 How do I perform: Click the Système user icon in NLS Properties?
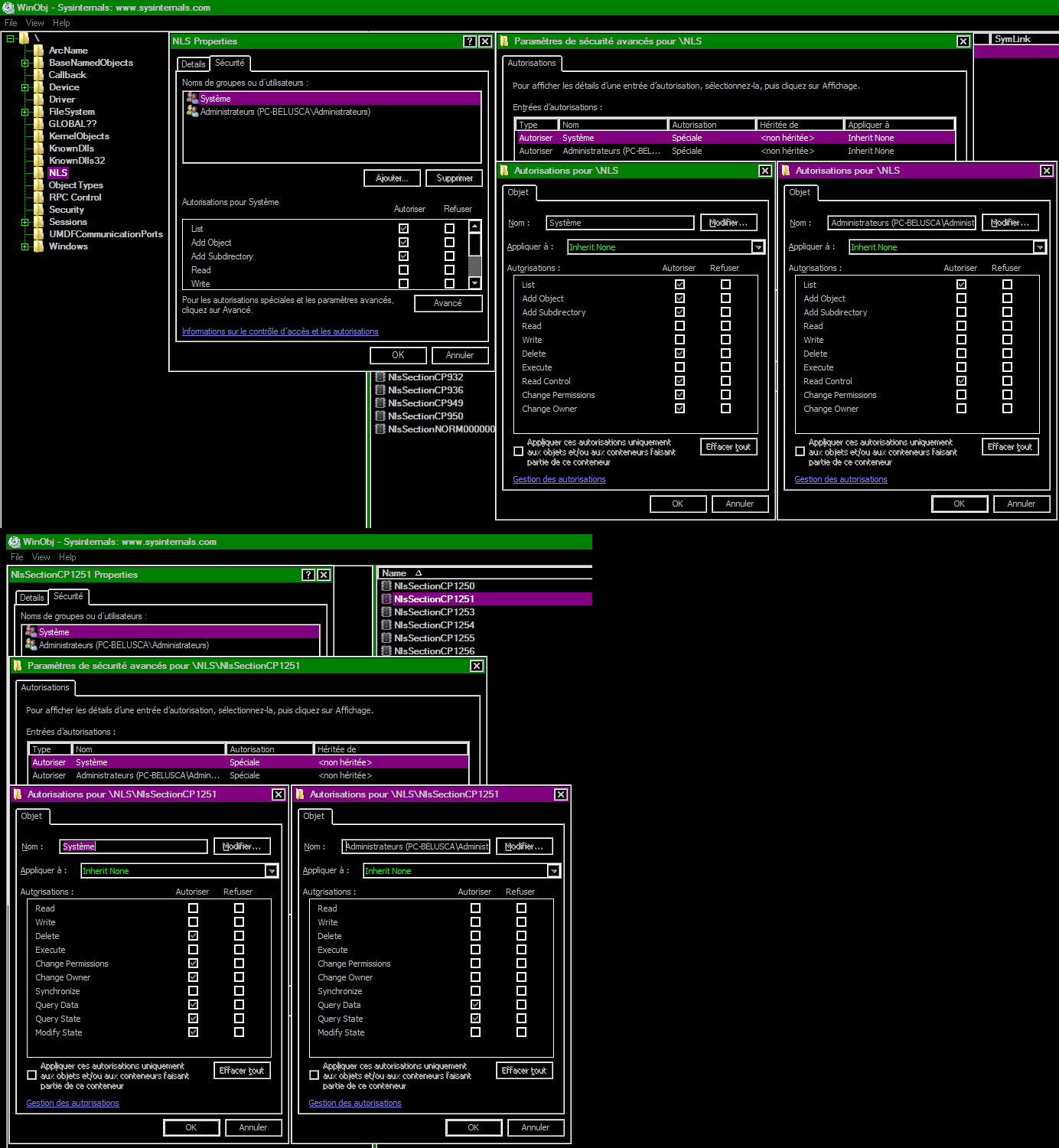pos(193,98)
